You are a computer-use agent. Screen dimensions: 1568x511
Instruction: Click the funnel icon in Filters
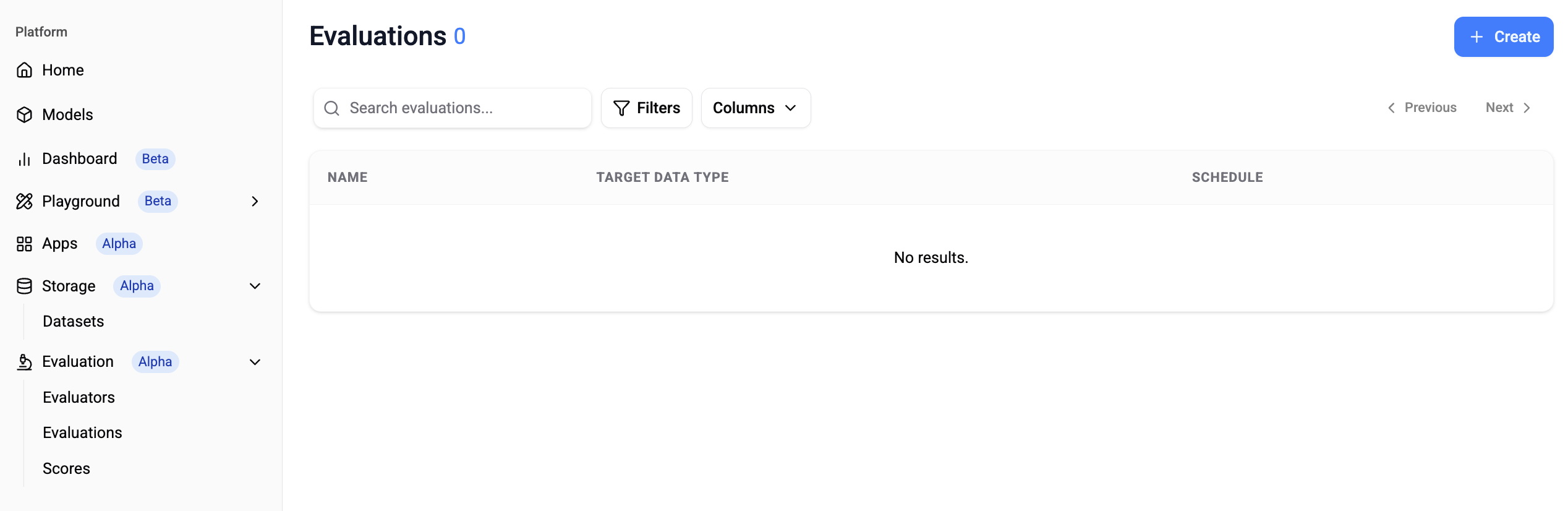pos(621,108)
